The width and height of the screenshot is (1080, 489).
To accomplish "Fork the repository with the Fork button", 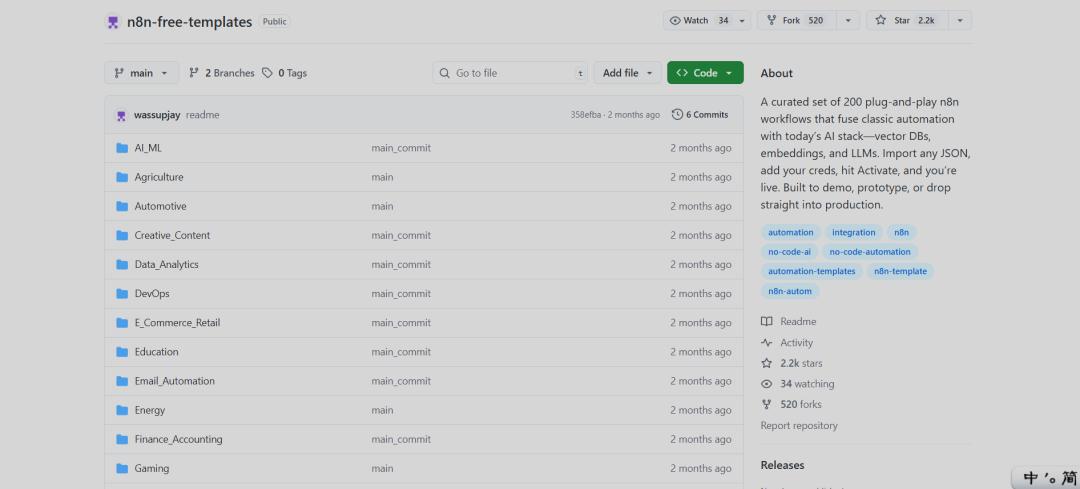I will pos(797,21).
